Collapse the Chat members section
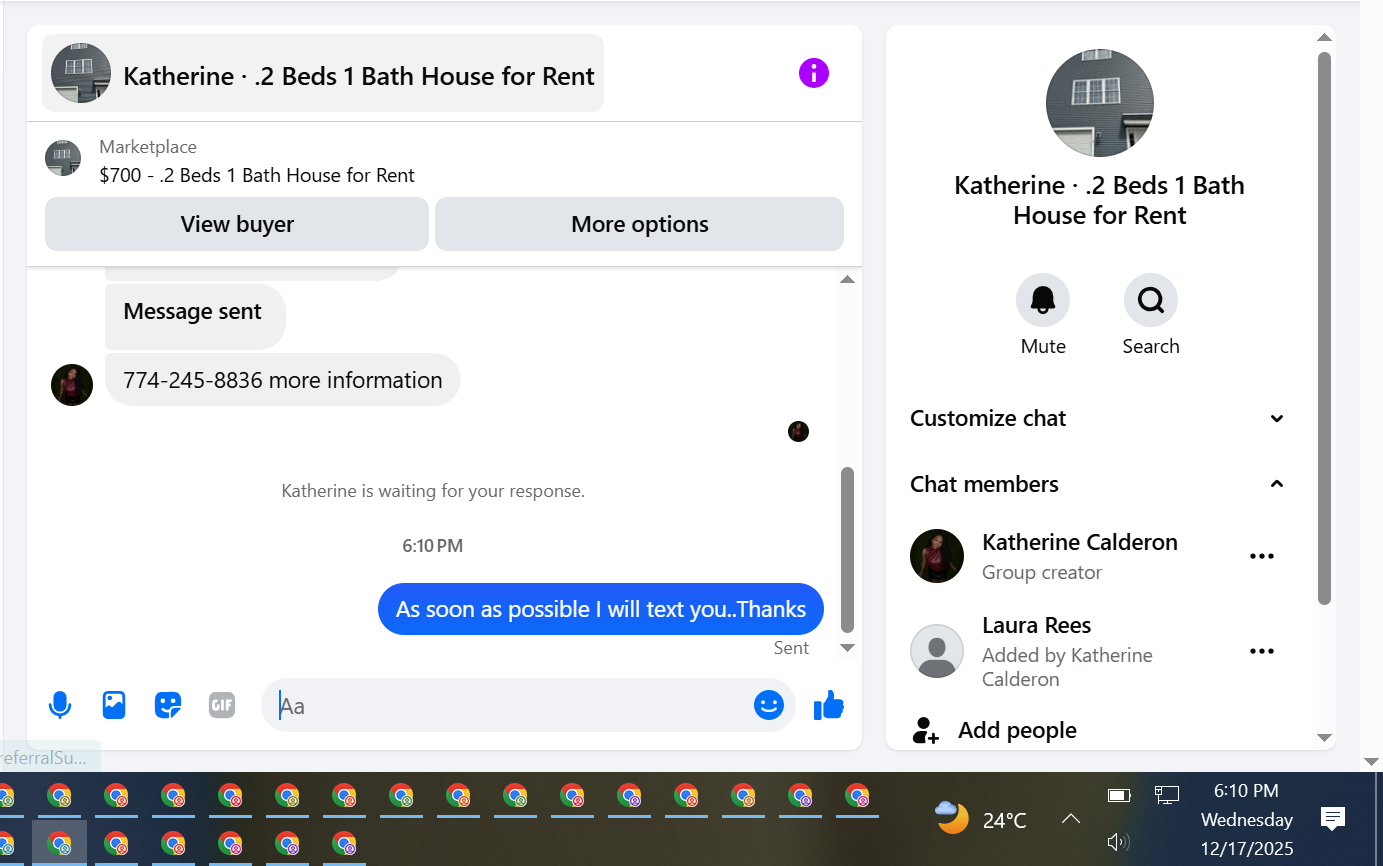The height and width of the screenshot is (866, 1383). click(1099, 484)
